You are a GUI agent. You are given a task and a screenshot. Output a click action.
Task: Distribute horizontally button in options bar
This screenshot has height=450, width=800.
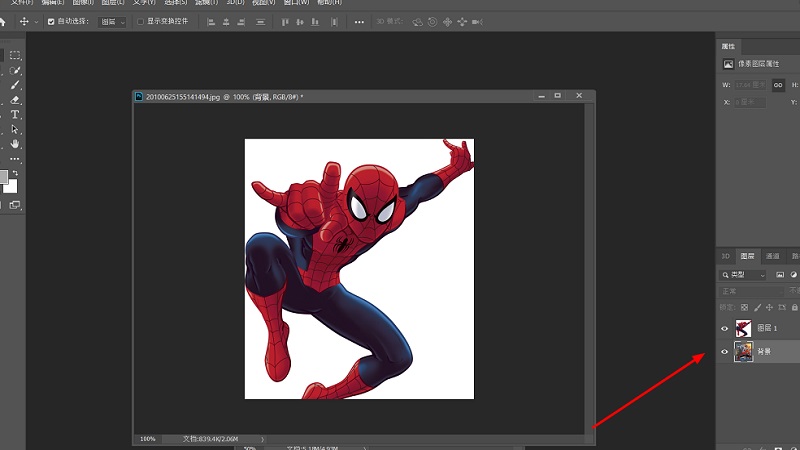[x=334, y=22]
